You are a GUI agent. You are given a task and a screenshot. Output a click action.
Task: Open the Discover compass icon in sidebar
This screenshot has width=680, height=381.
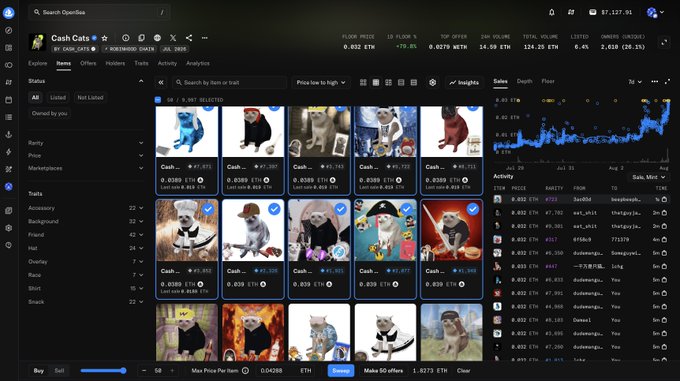[x=9, y=30]
